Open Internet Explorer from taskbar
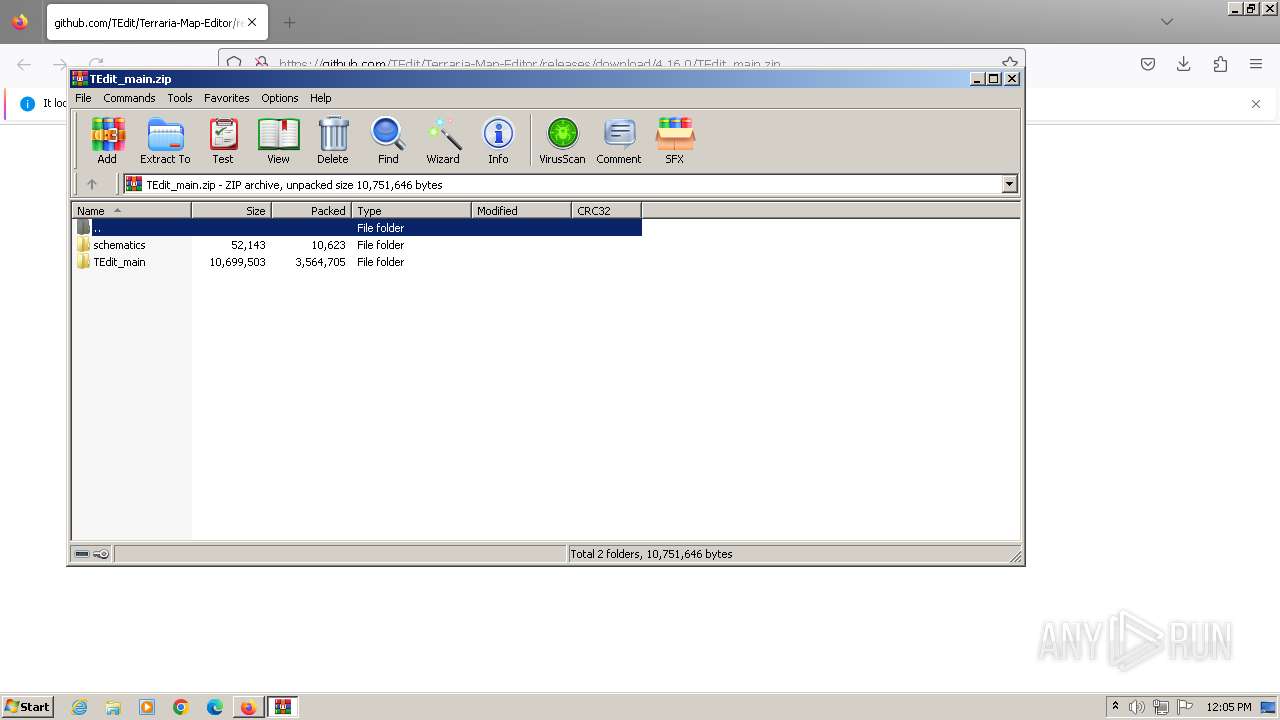The image size is (1280, 720). [x=79, y=707]
